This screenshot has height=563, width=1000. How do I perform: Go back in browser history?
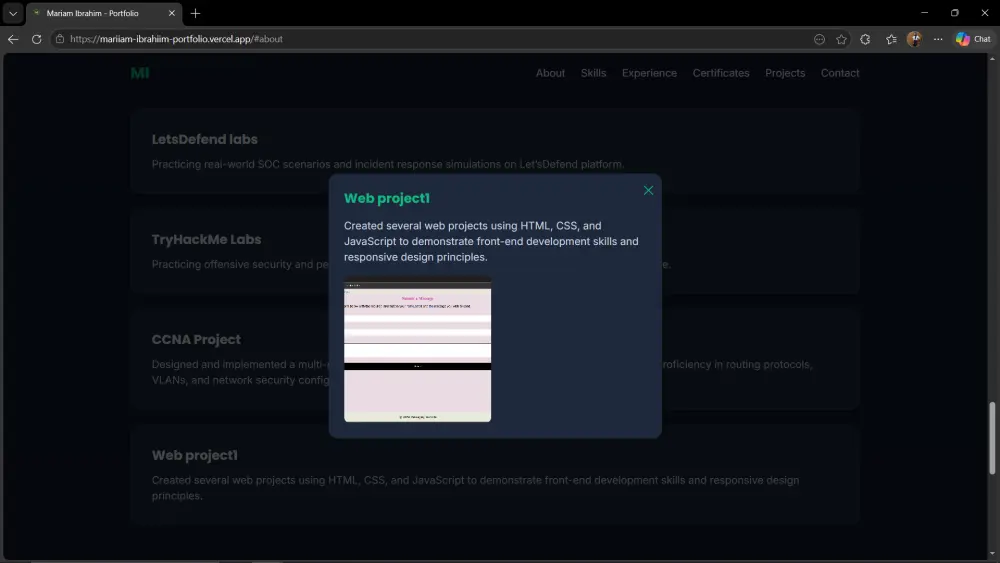tap(13, 39)
